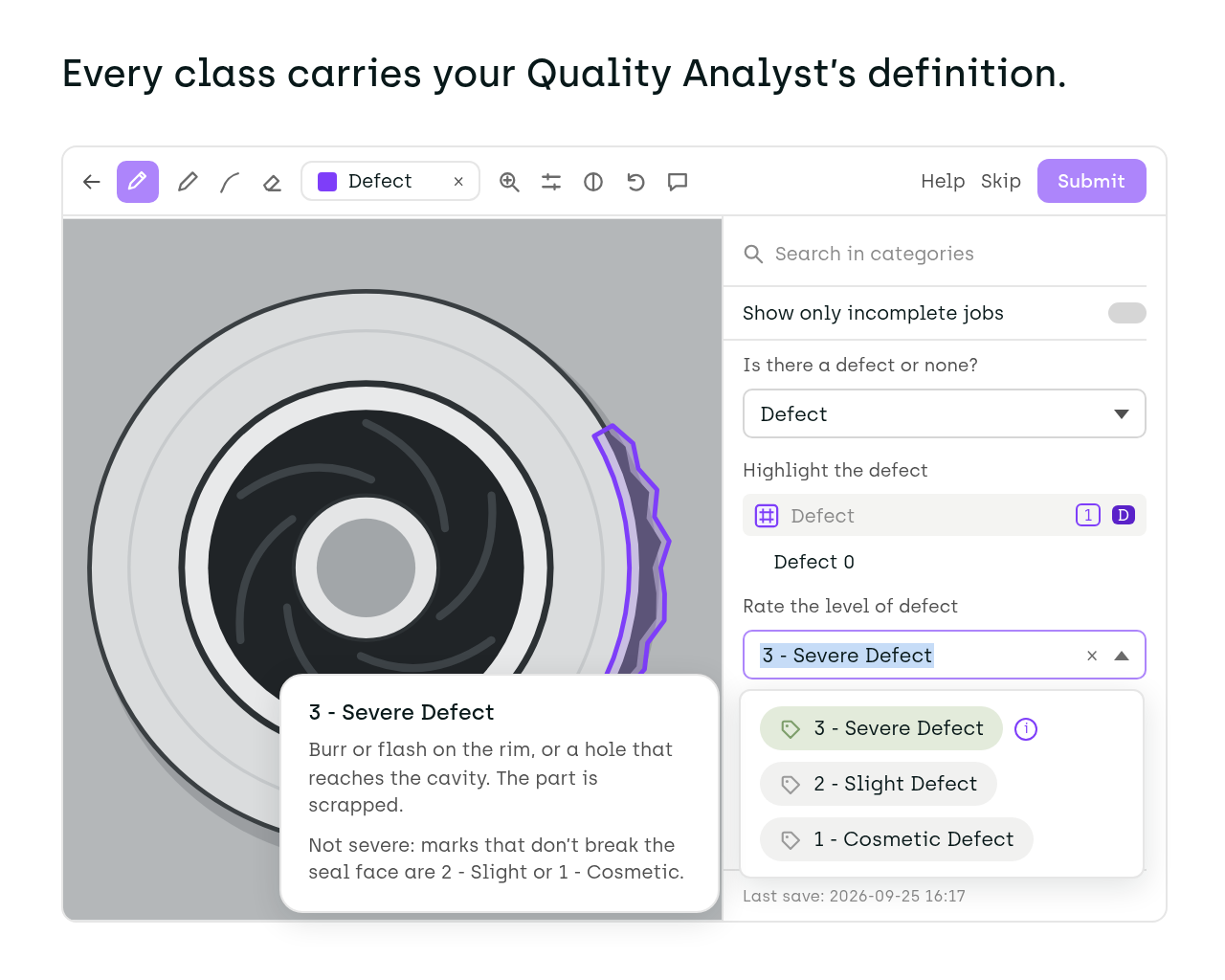
Task: Select the highlighted polygon pen tool
Action: pos(138,182)
